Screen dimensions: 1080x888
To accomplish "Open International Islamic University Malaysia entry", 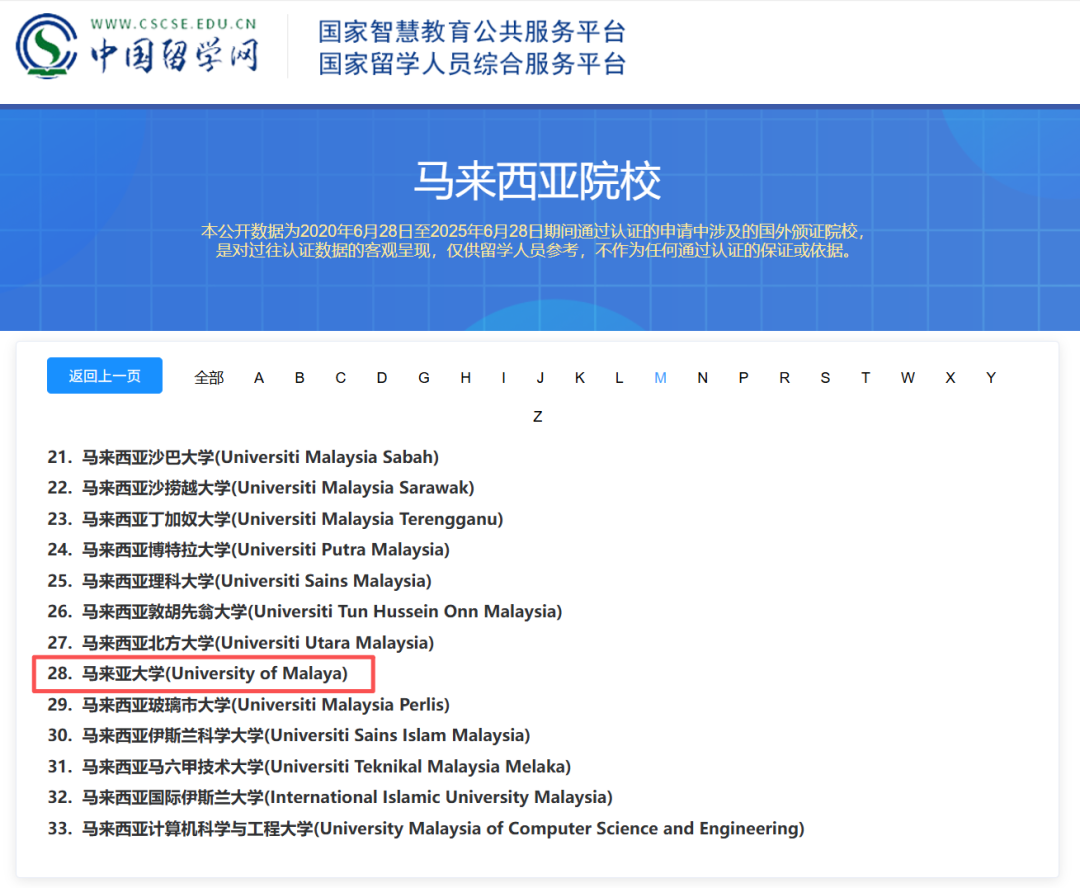I will click(x=330, y=797).
